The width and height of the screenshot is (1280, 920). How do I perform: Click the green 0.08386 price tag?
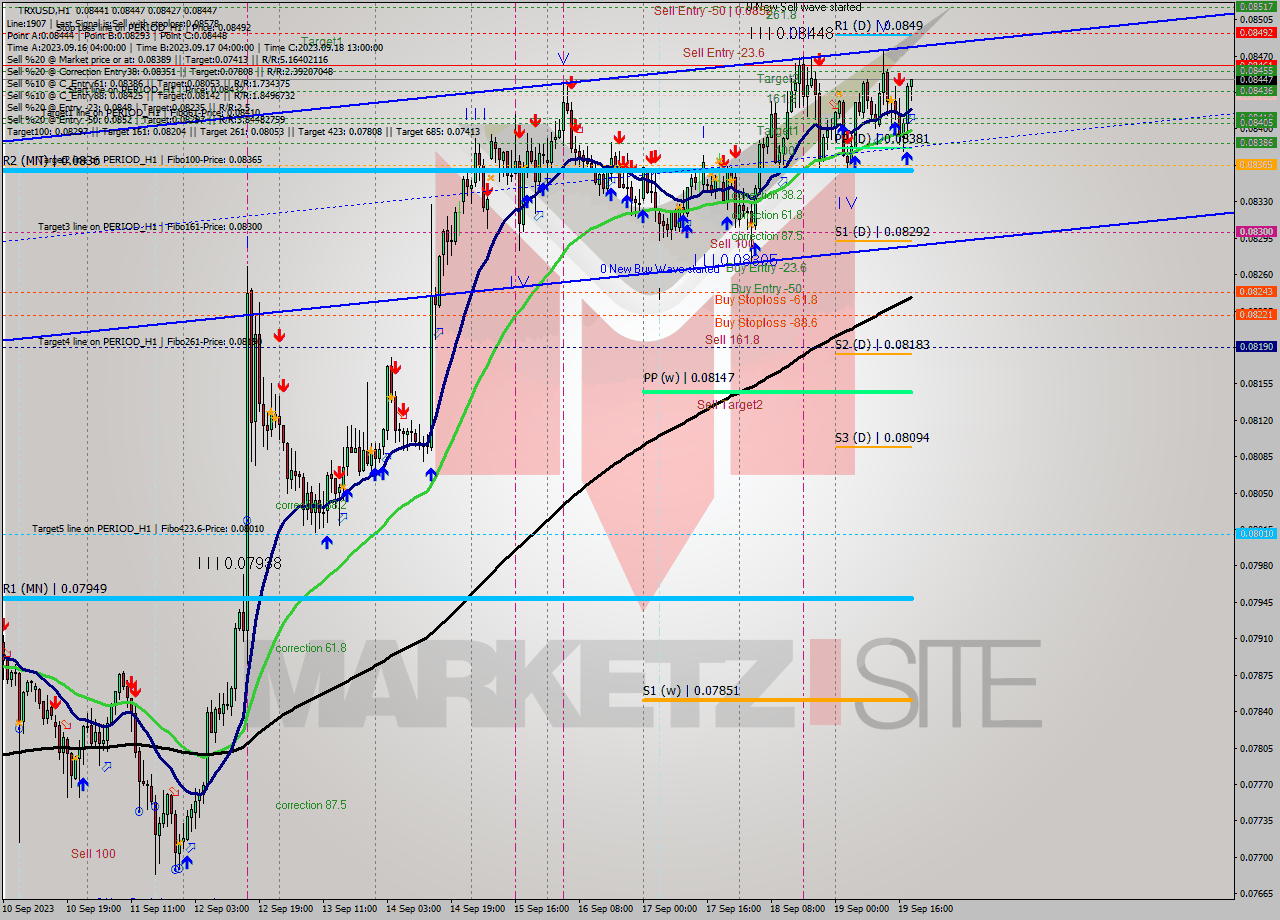[1256, 142]
